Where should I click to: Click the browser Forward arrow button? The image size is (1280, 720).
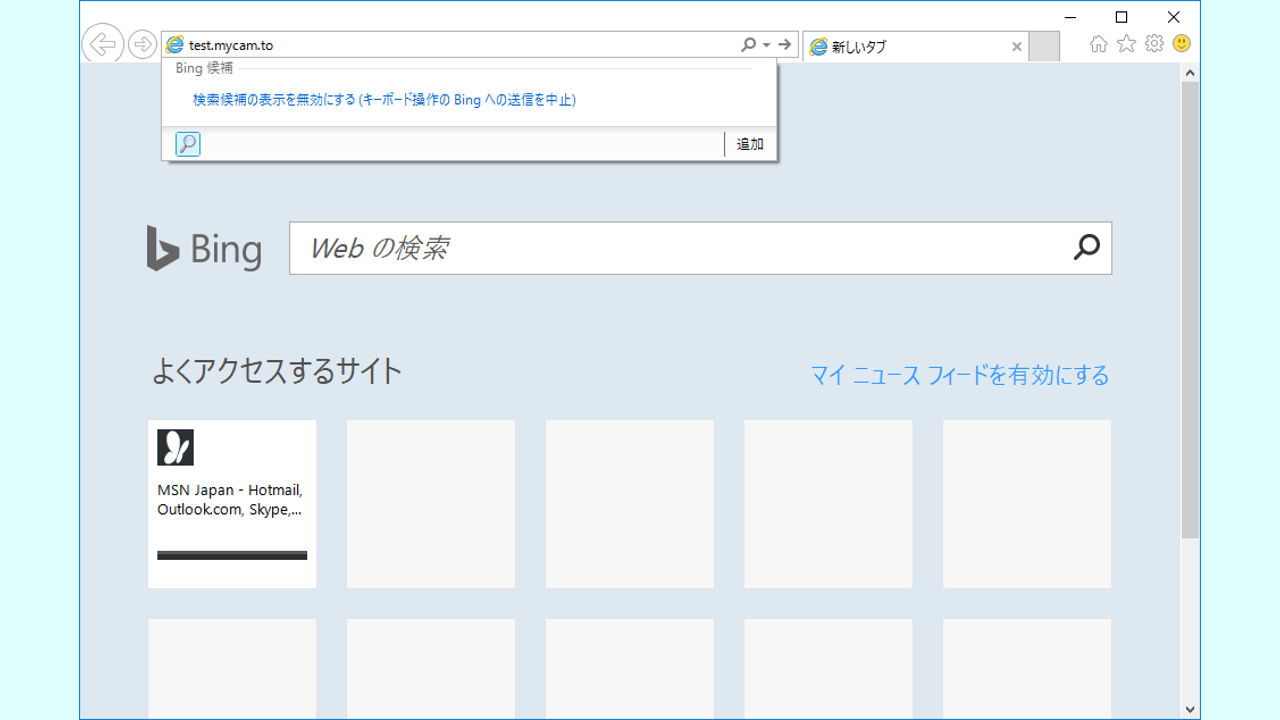point(142,44)
